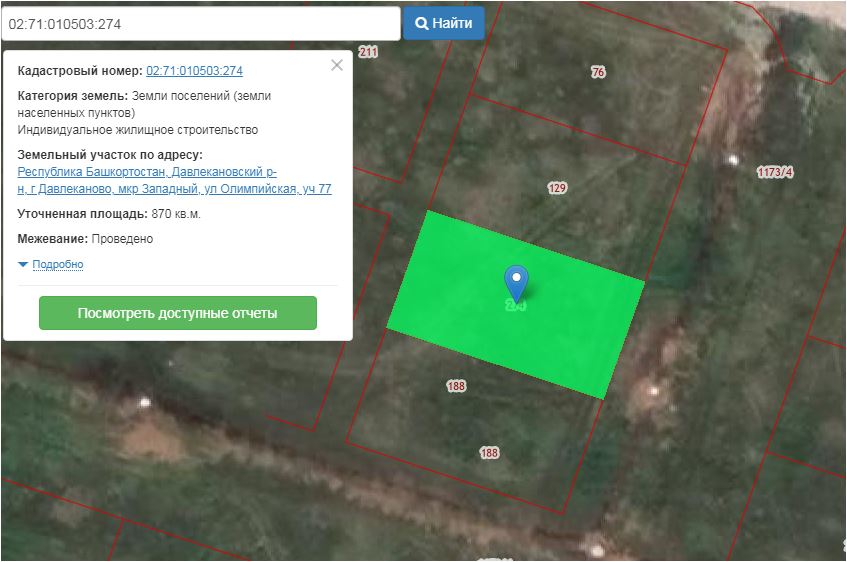Click the triangle arrow beside Подробно
847x562 pixels.
tap(23, 265)
